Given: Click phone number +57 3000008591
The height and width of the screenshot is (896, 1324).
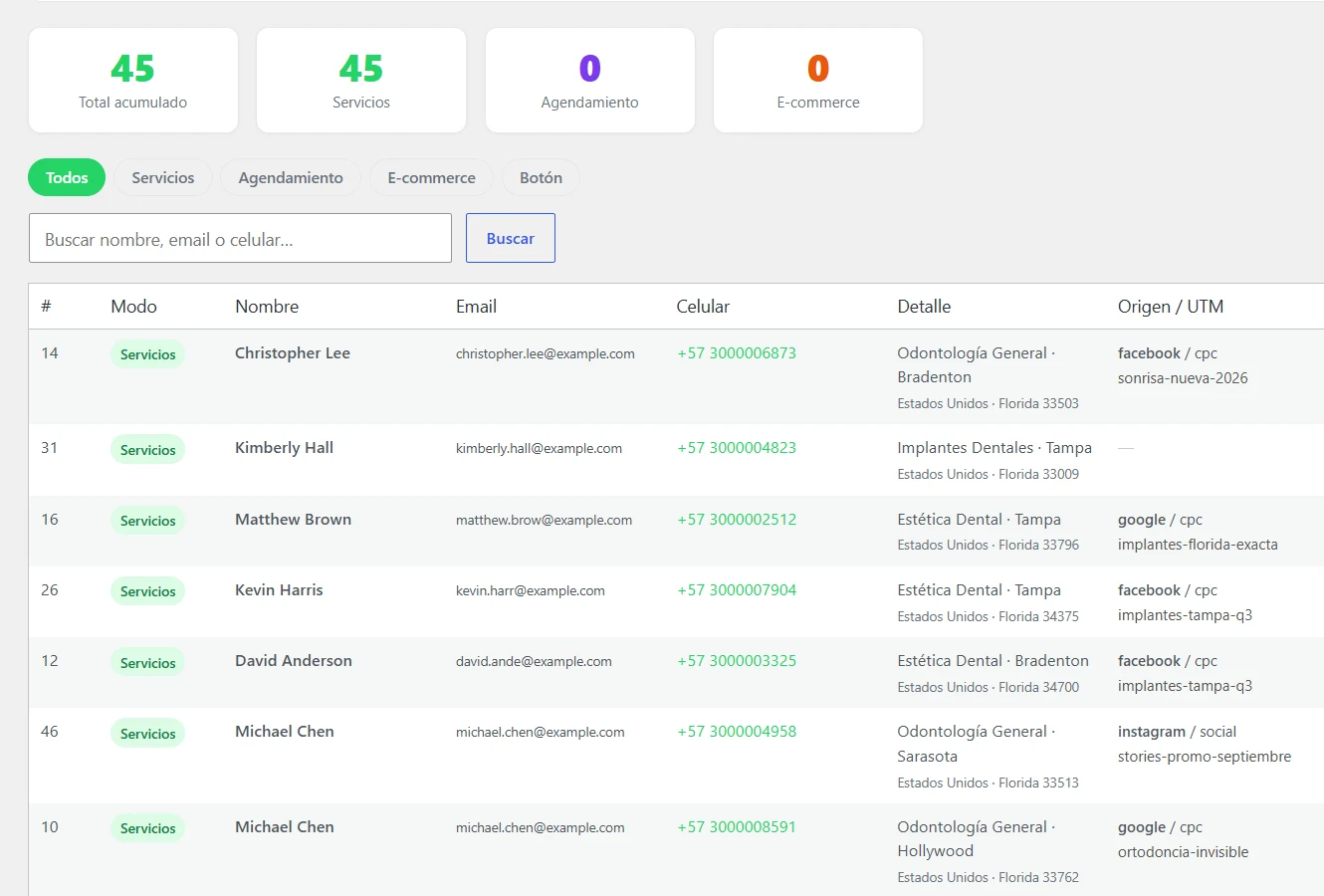Looking at the screenshot, I should 737,827.
